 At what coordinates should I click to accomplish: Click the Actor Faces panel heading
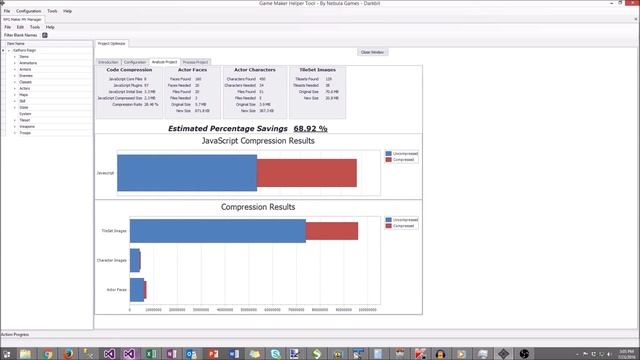coord(192,70)
